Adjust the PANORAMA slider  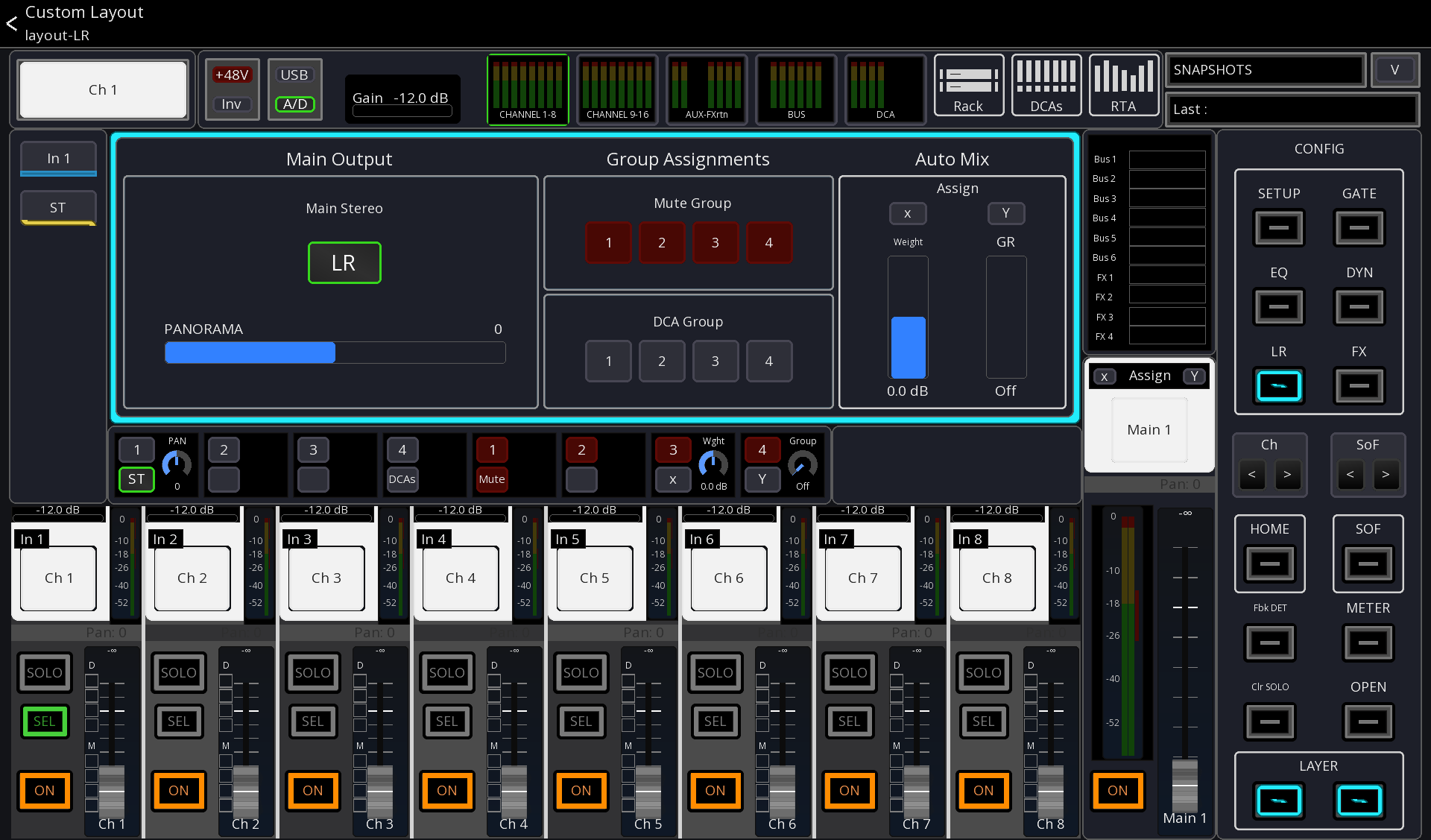pyautogui.click(x=335, y=353)
